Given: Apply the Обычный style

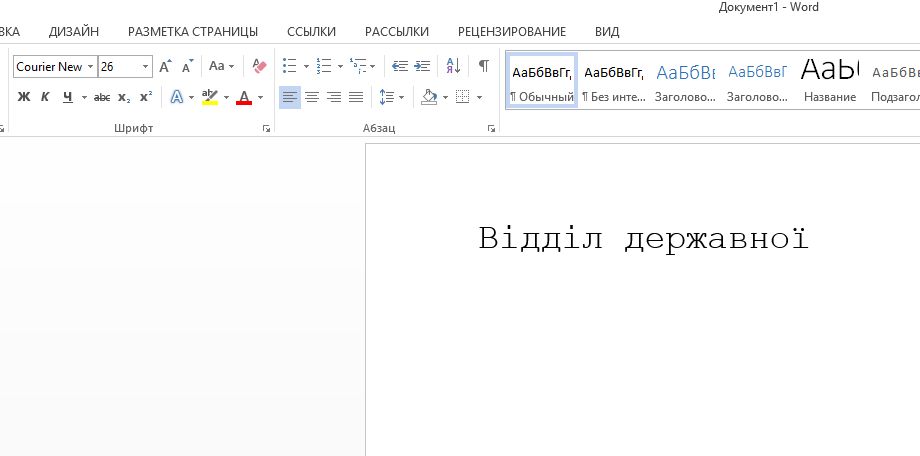Looking at the screenshot, I should coord(542,81).
